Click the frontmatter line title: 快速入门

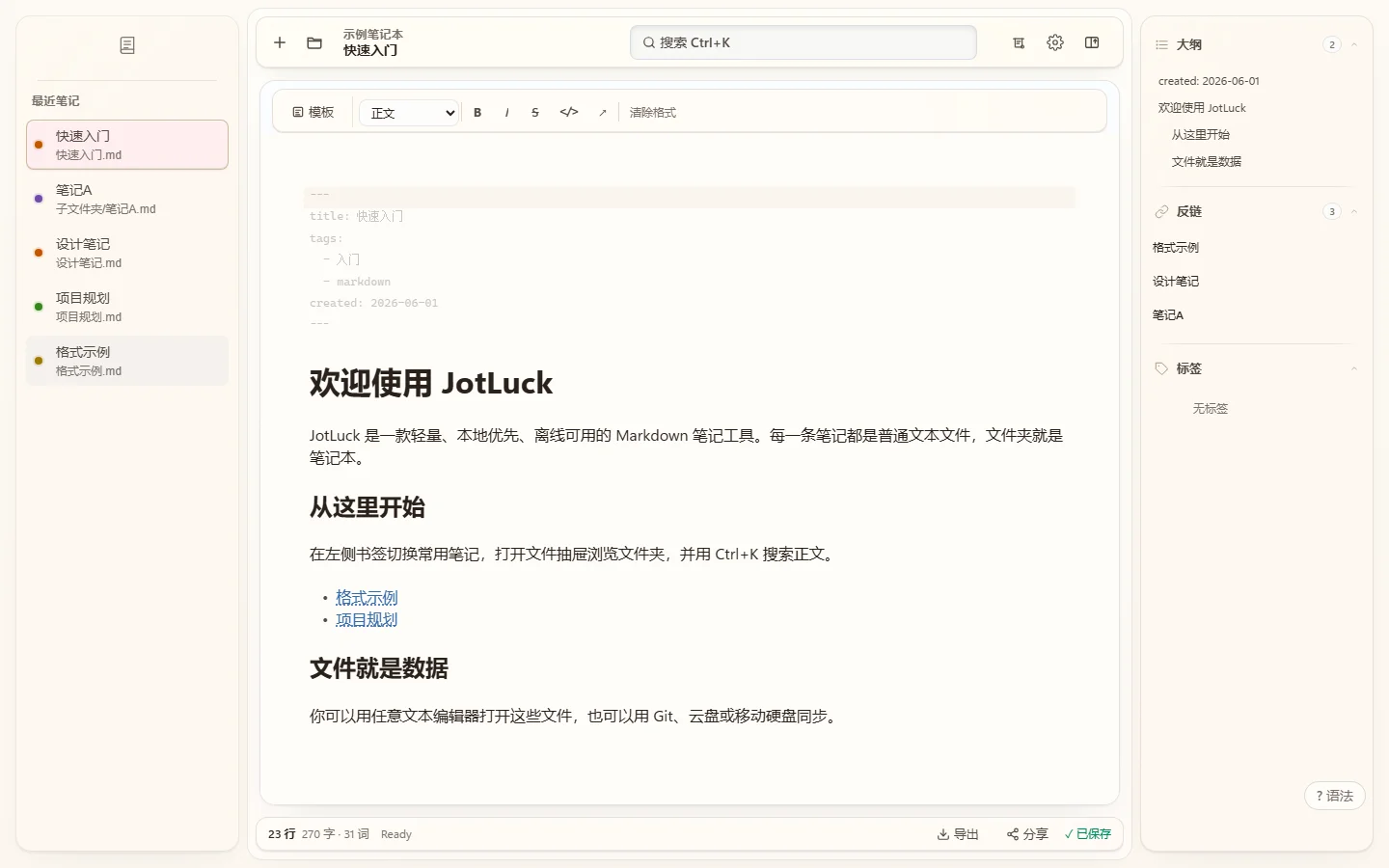357,216
